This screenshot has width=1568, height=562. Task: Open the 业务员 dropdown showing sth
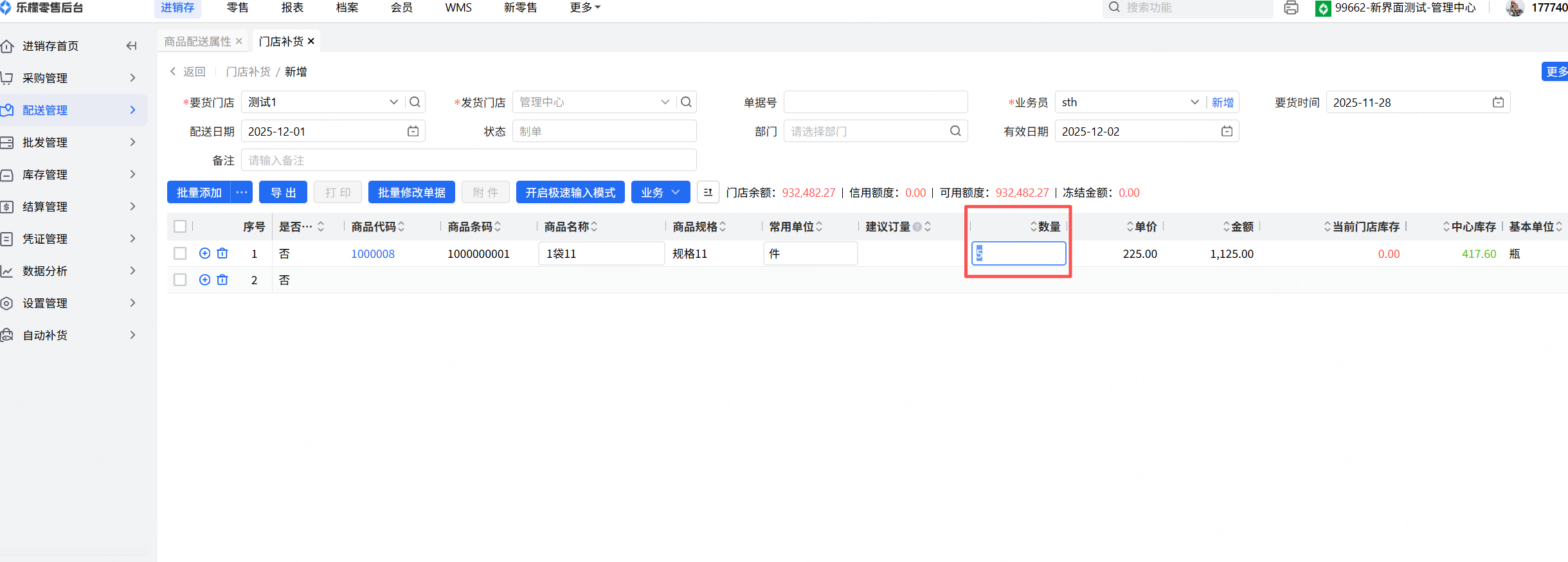[1130, 102]
